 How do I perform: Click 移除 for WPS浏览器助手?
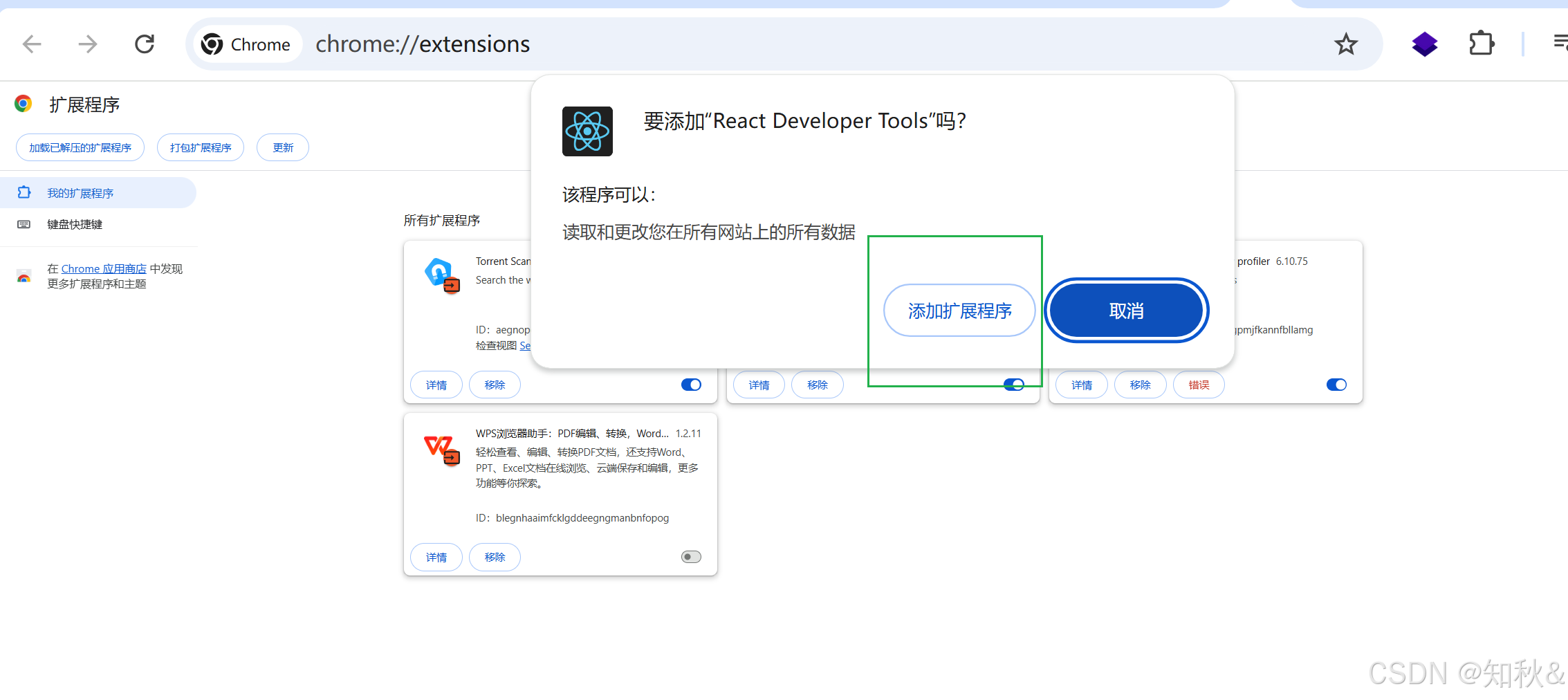[495, 557]
